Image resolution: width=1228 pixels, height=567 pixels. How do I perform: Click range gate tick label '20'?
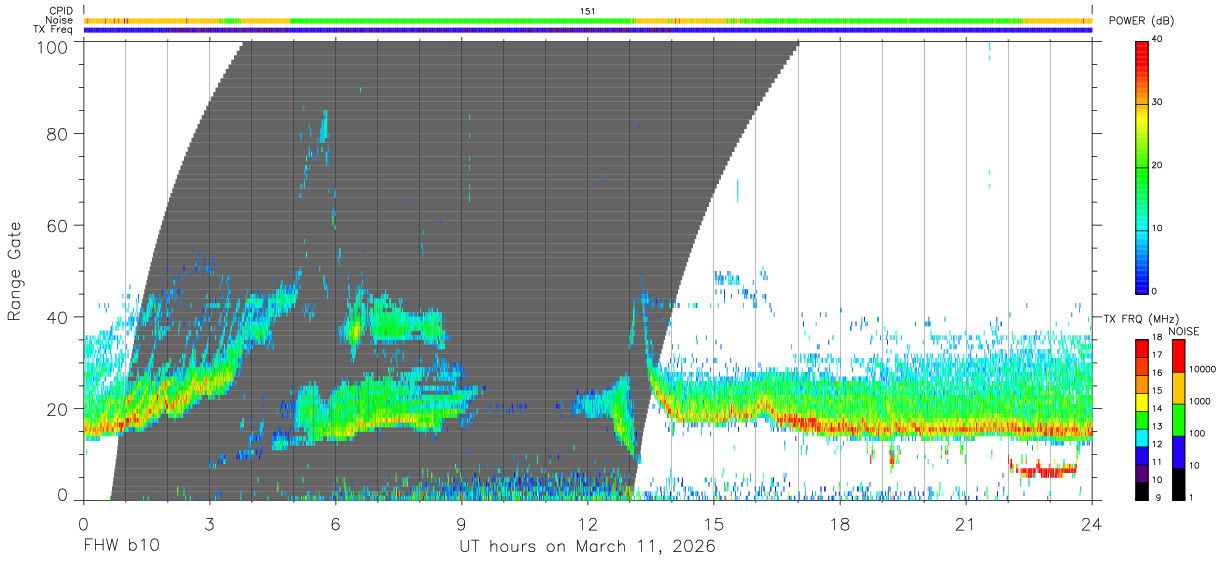(x=59, y=409)
